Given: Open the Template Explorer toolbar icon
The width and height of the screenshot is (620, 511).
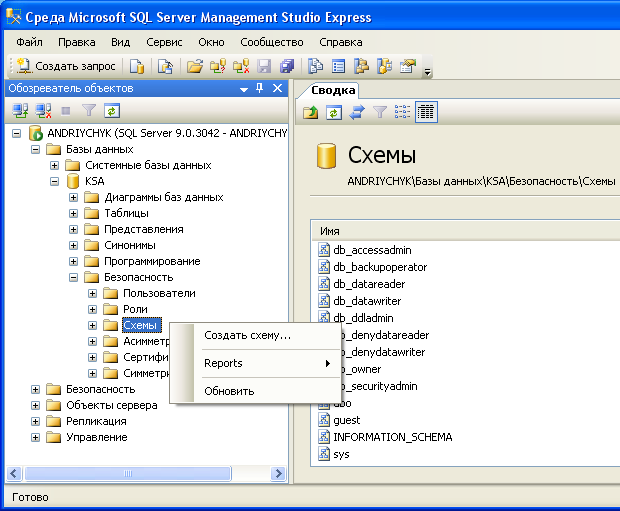Looking at the screenshot, I should point(385,66).
